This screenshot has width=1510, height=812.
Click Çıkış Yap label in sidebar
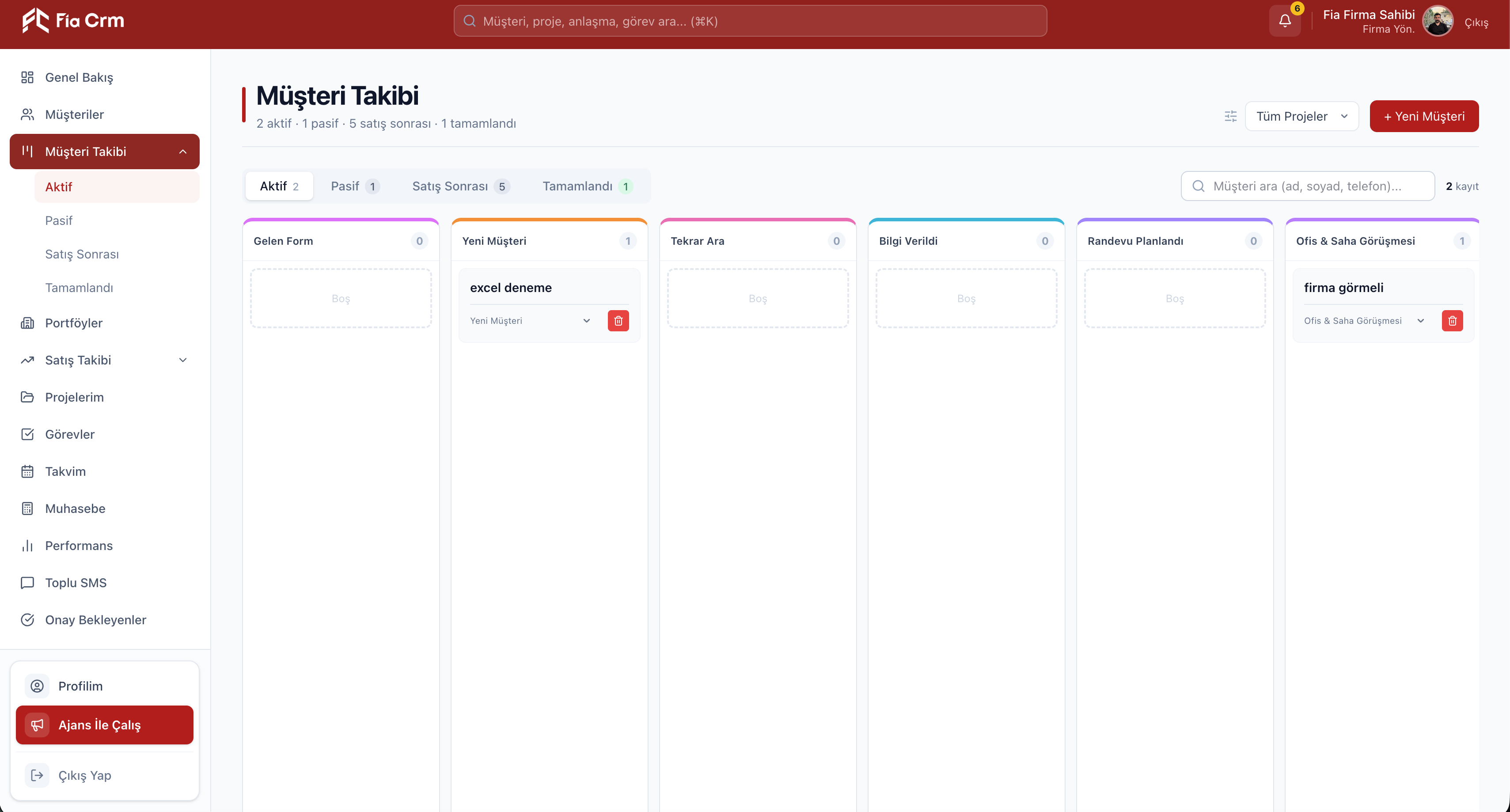pos(84,775)
